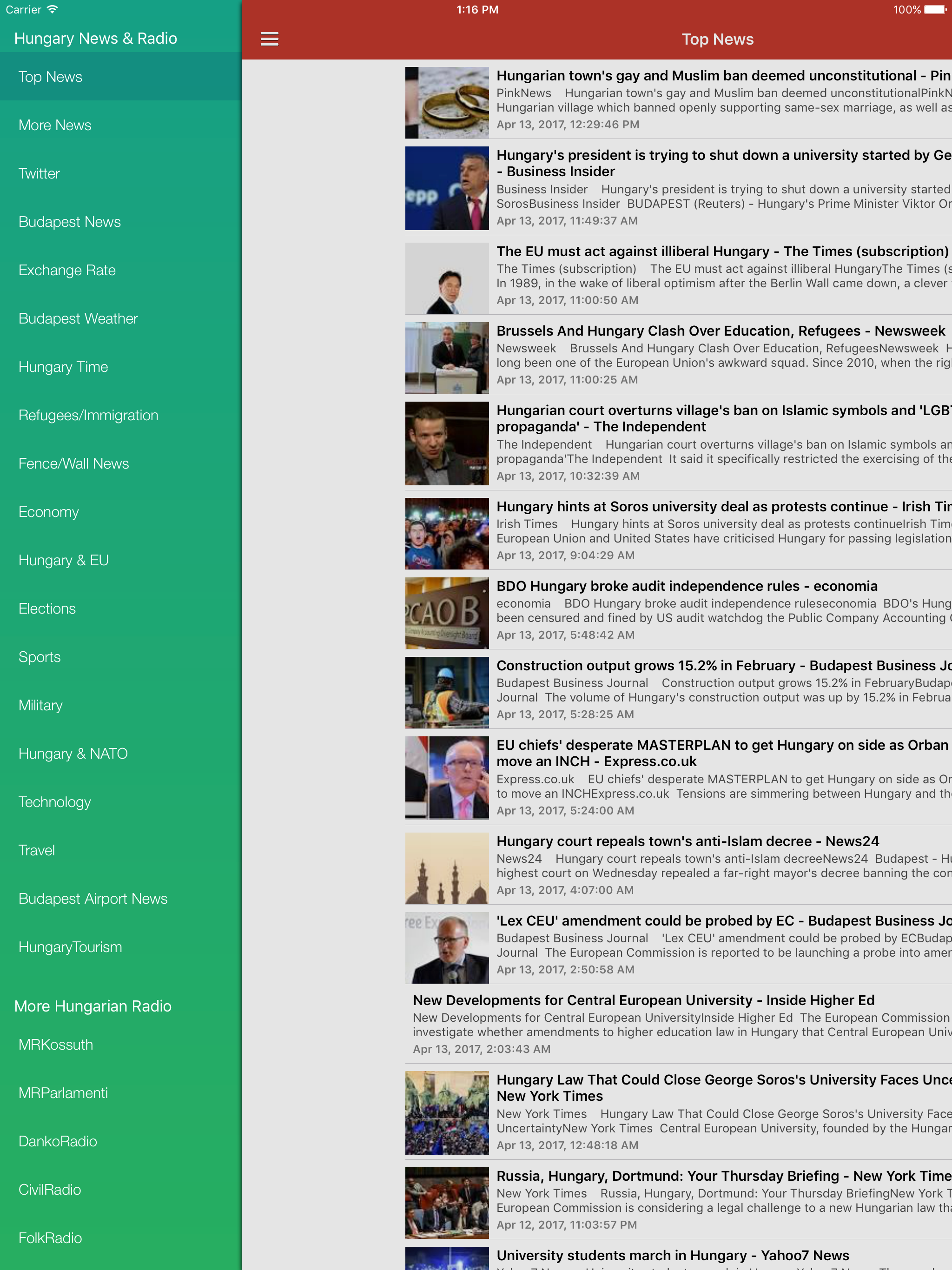952x1270 pixels.
Task: Read Russia, Hungary, Dortmund Thursday Briefing headline
Action: 724,1176
